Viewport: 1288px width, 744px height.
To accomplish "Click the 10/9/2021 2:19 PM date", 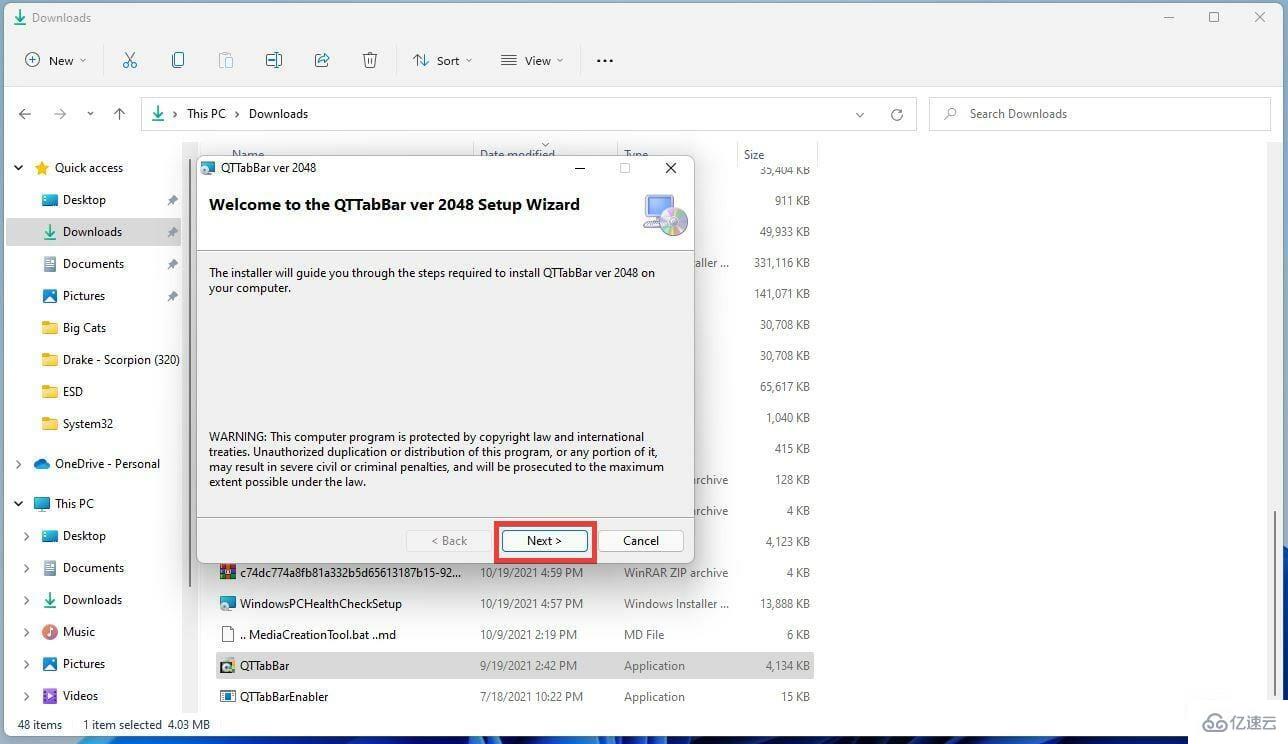I will 528,635.
